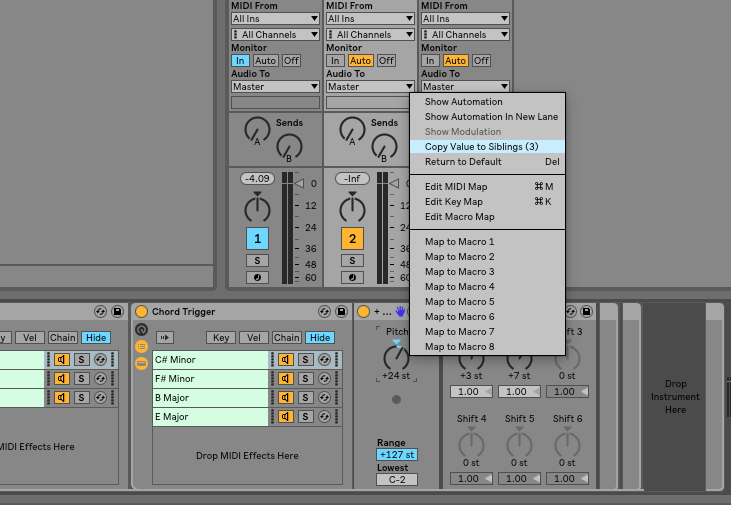Save the Chord Trigger preset via disk icon
This screenshot has height=505, width=731.
click(x=341, y=311)
